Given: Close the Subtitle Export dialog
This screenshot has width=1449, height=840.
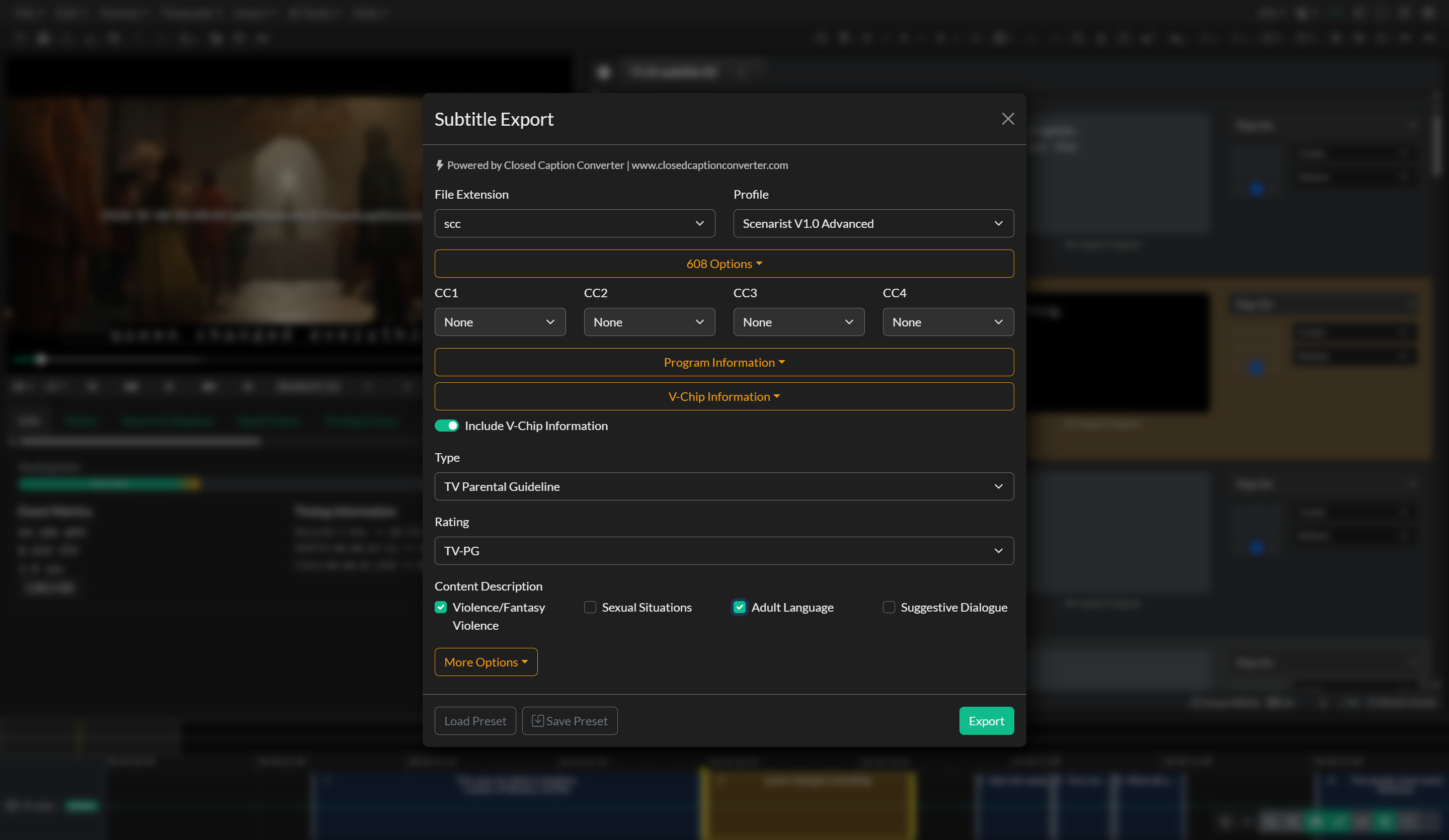Looking at the screenshot, I should tap(1007, 119).
